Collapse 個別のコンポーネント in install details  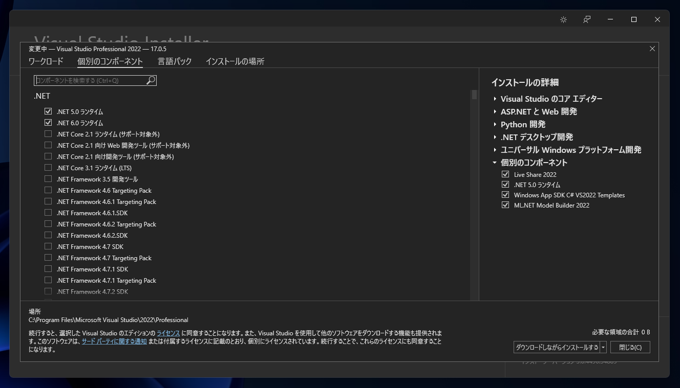pos(495,163)
